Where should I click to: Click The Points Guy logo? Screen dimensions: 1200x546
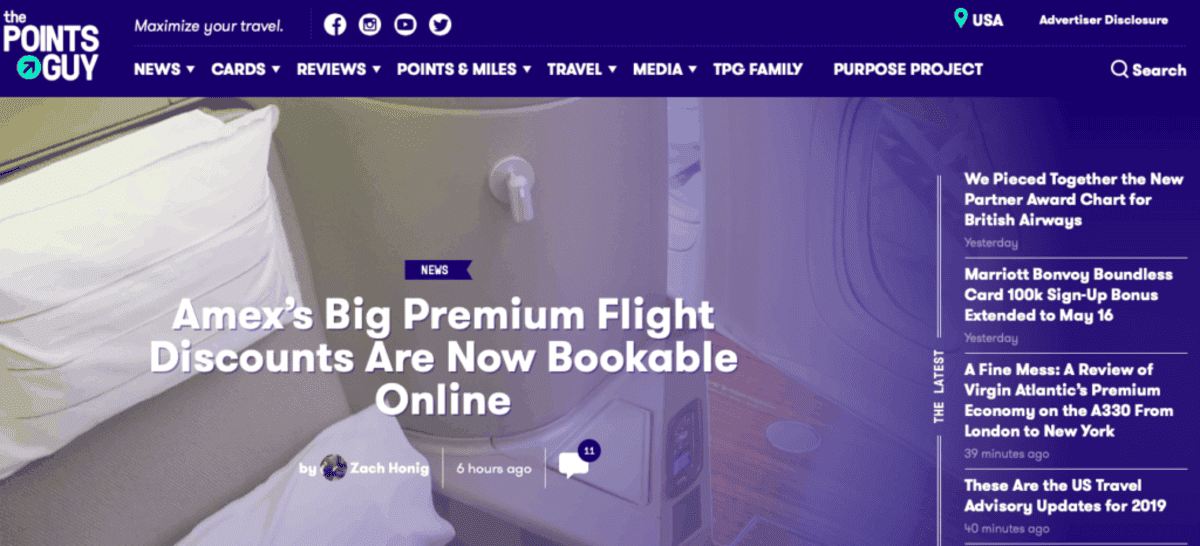51,46
